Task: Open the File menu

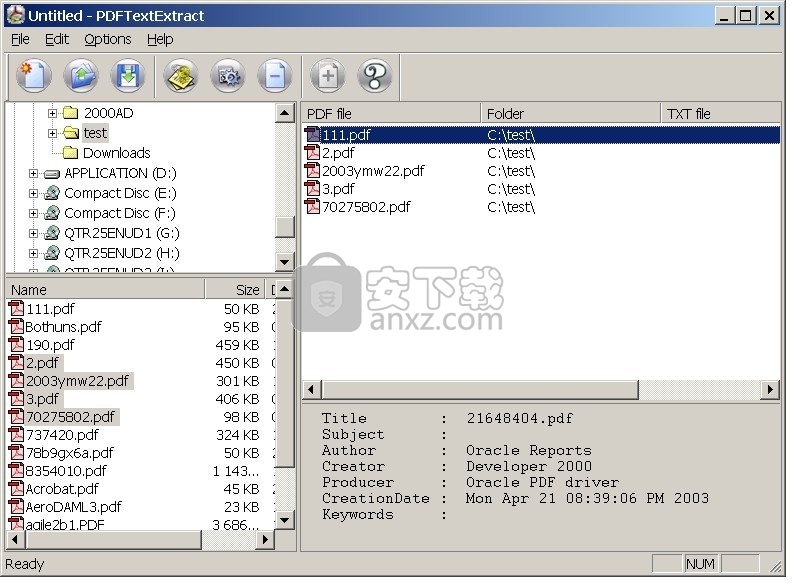Action: click(x=20, y=39)
